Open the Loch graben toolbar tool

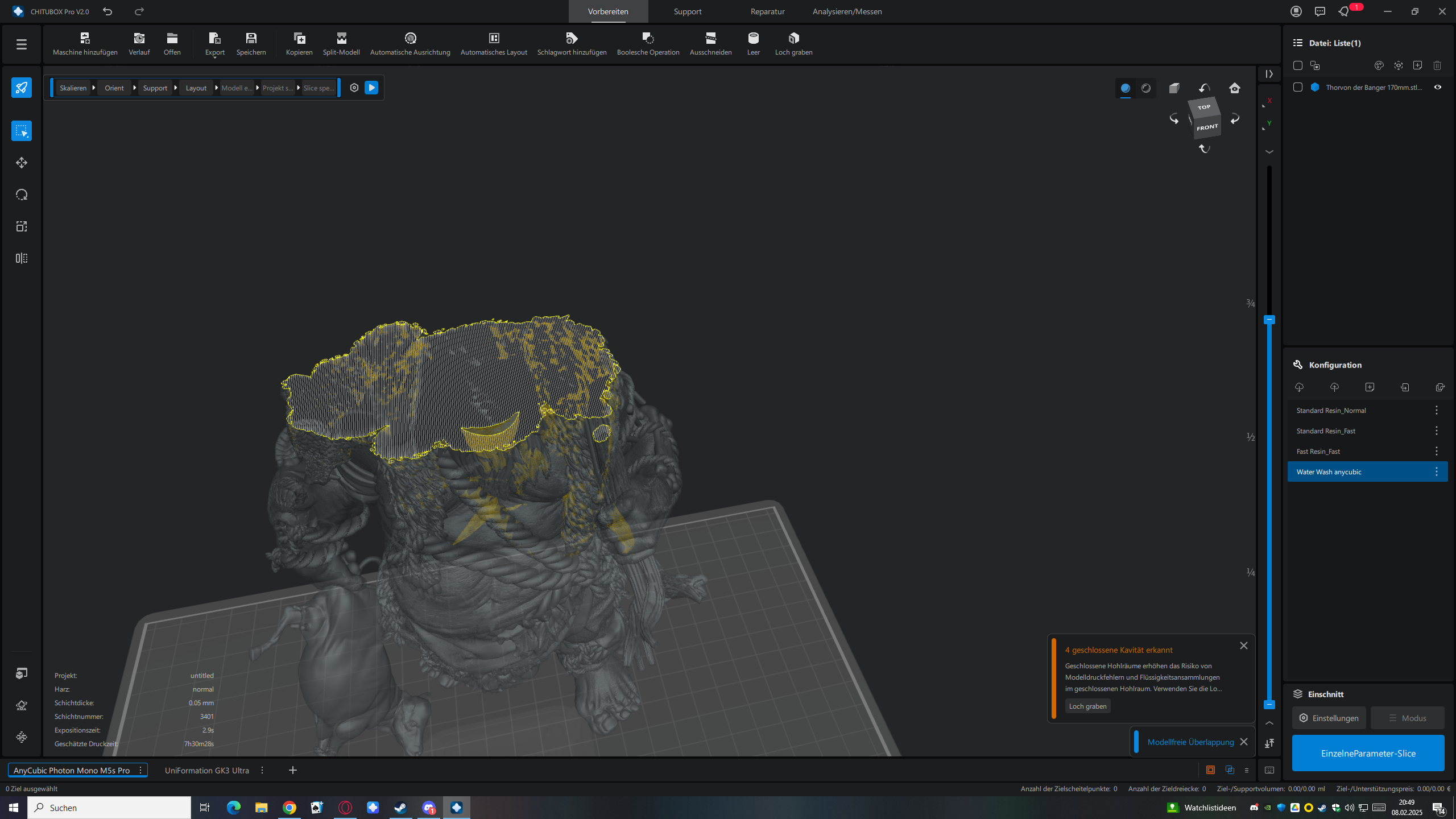pyautogui.click(x=794, y=44)
